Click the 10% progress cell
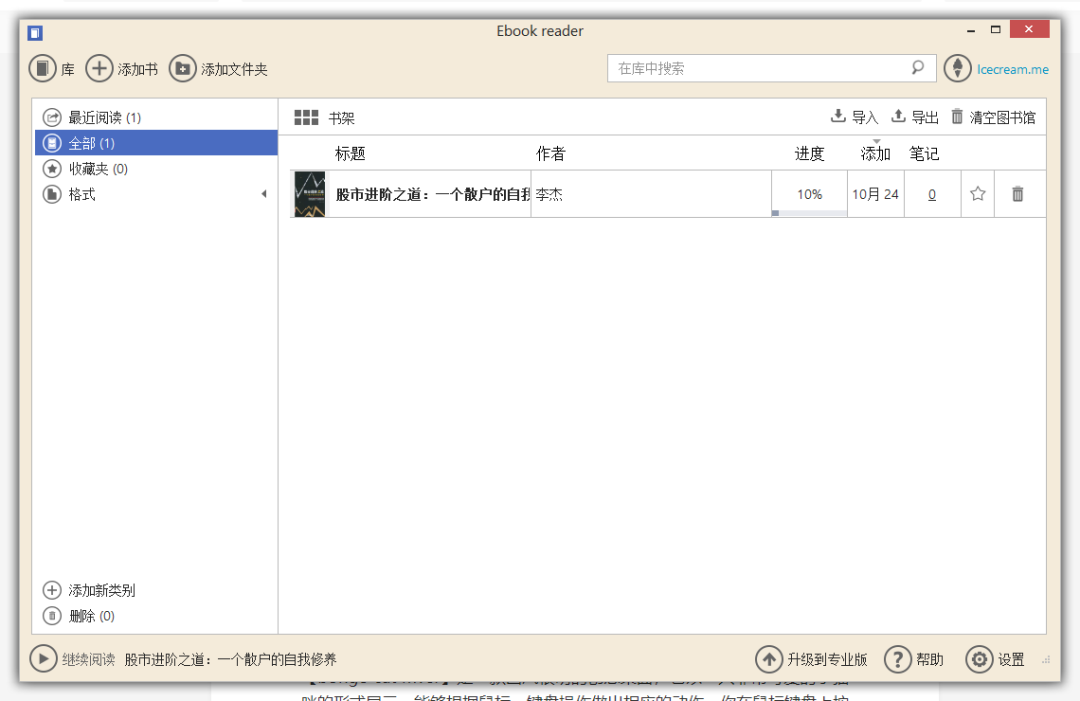This screenshot has width=1080, height=701. click(809, 194)
